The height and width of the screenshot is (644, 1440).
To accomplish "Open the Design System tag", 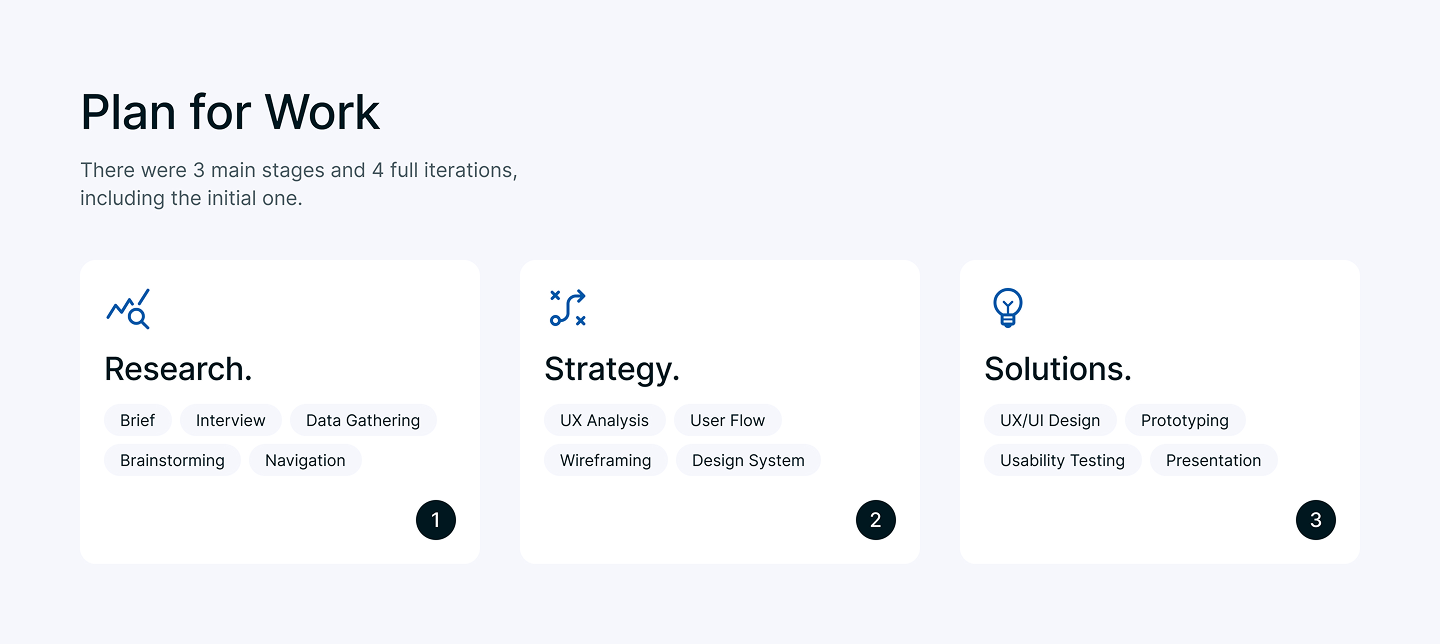I will pos(748,460).
